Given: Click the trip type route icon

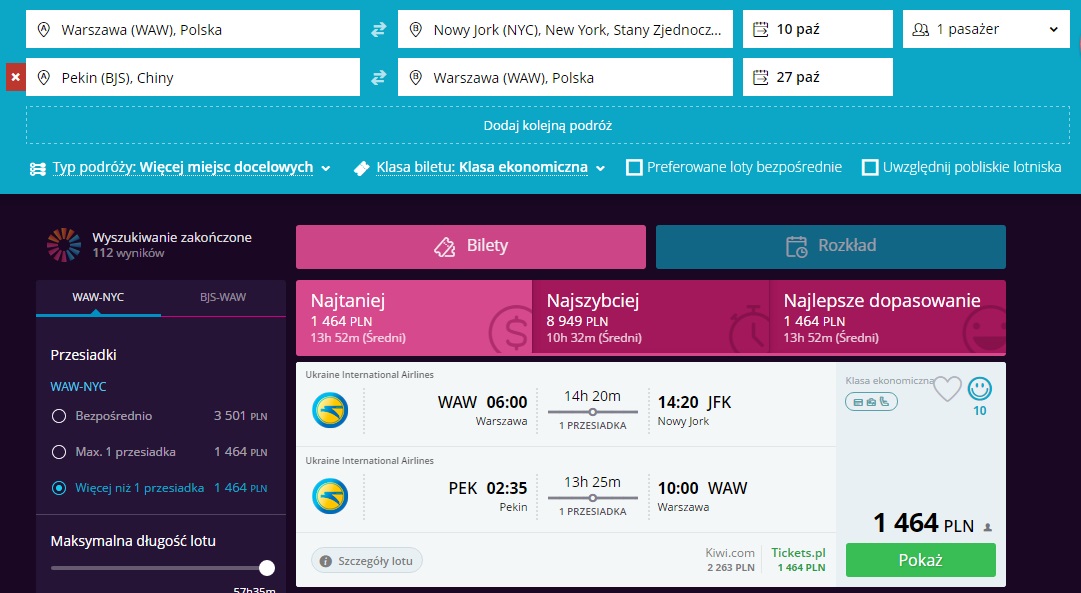Looking at the screenshot, I should pos(38,168).
